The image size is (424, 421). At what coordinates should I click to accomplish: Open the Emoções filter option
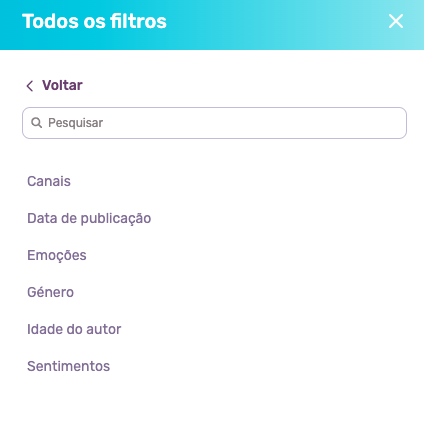[x=57, y=256]
